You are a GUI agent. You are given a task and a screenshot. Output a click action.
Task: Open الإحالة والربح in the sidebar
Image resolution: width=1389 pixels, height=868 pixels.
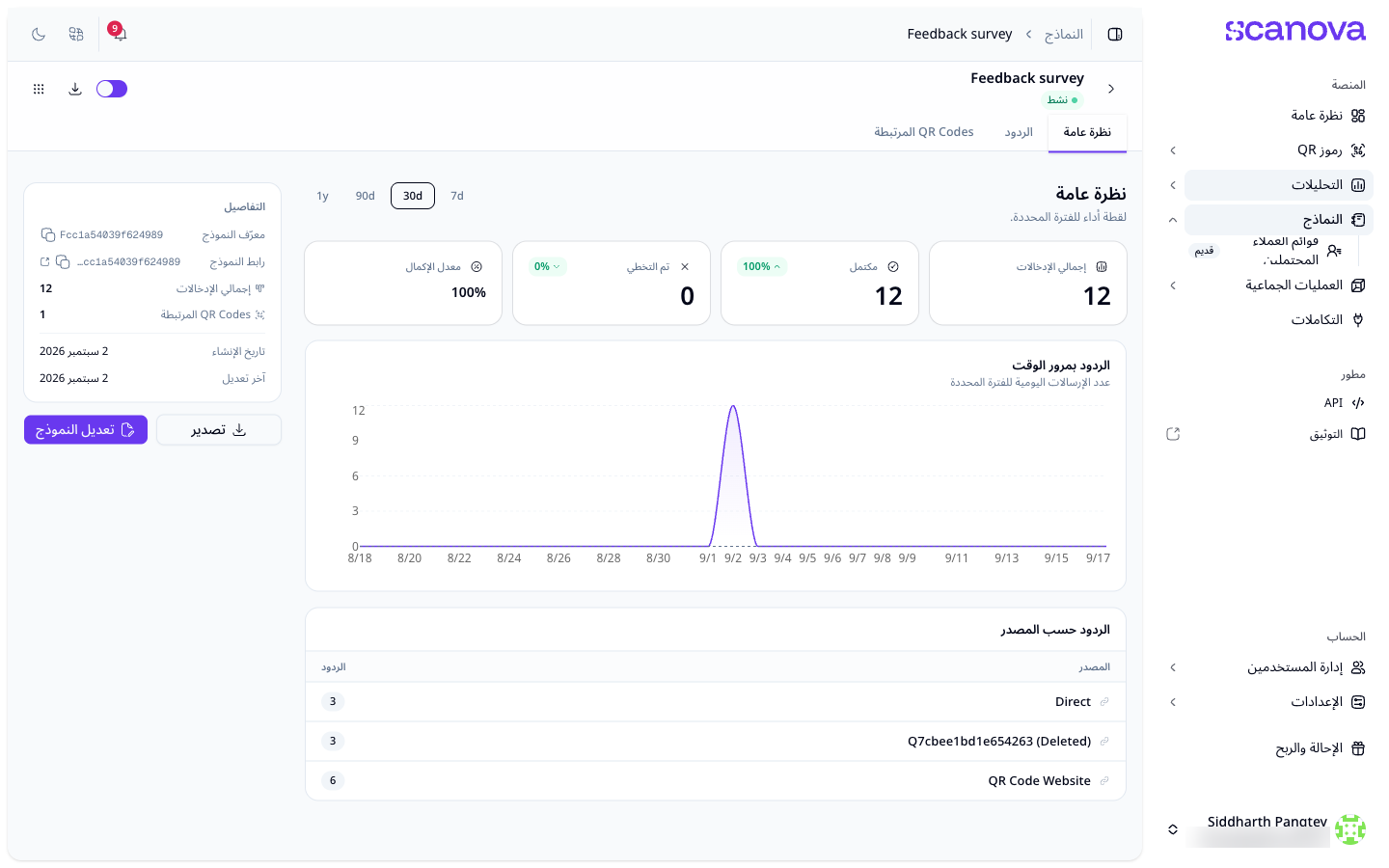[1279, 748]
